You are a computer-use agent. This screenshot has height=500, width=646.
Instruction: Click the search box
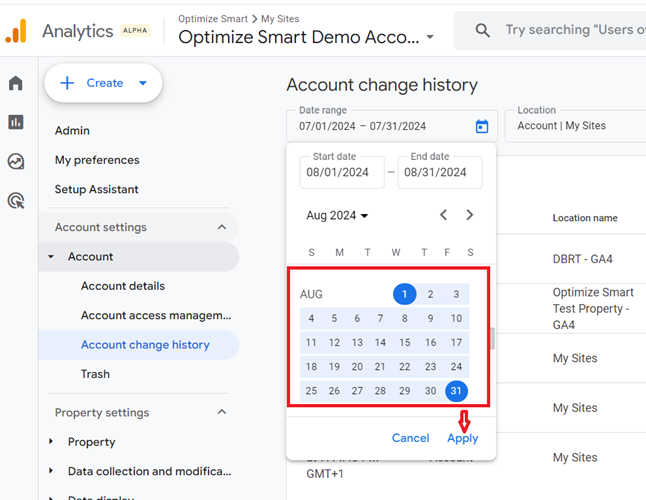[x=550, y=30]
